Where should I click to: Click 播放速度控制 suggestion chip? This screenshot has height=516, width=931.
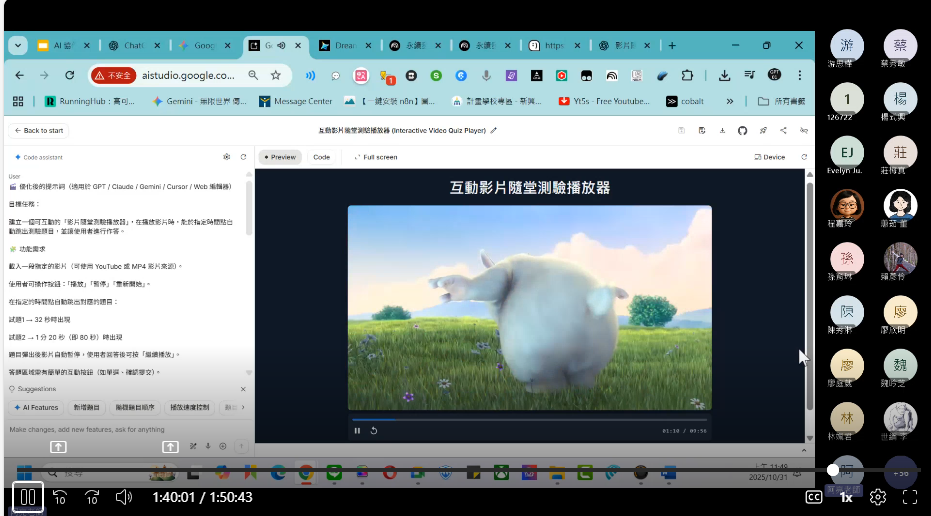point(189,408)
